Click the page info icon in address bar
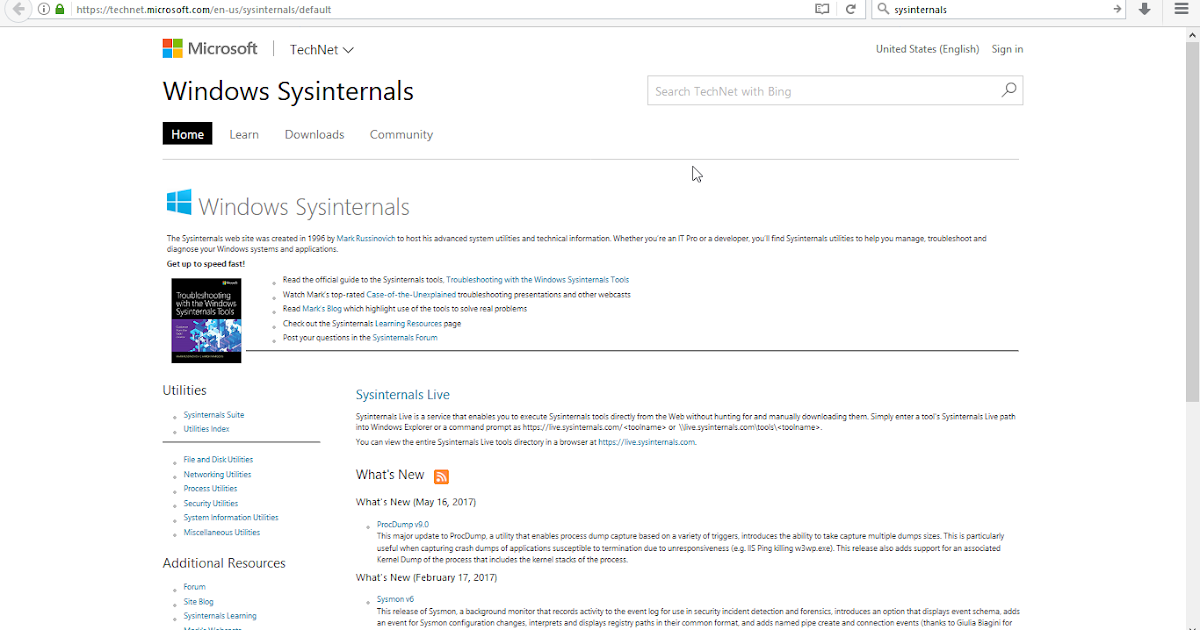1200x630 pixels. coord(44,9)
